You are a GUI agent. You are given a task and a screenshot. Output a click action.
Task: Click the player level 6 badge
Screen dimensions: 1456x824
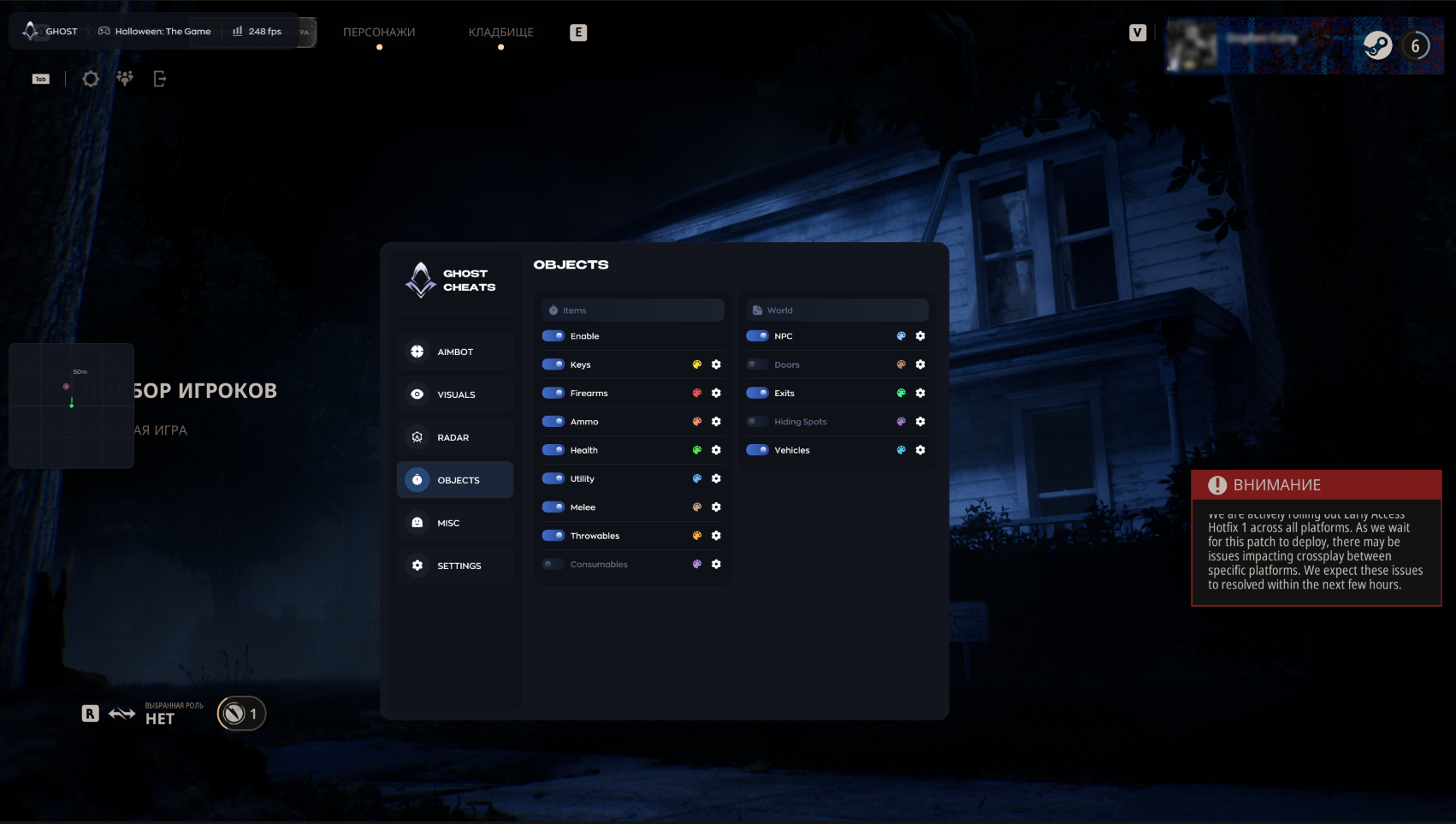[x=1415, y=45]
